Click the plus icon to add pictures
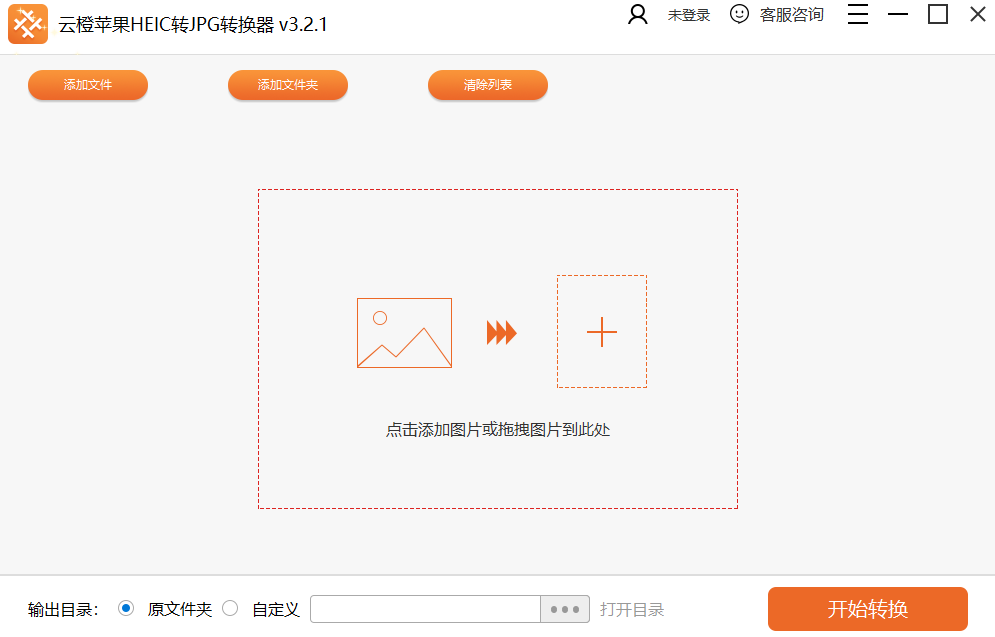This screenshot has height=637, width=995. (x=601, y=332)
